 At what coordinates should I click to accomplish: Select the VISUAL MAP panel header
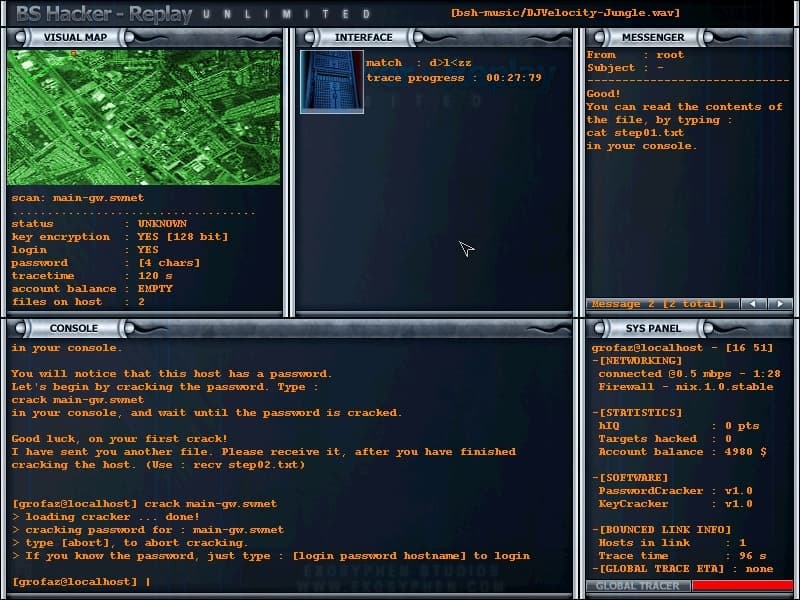[x=76, y=37]
